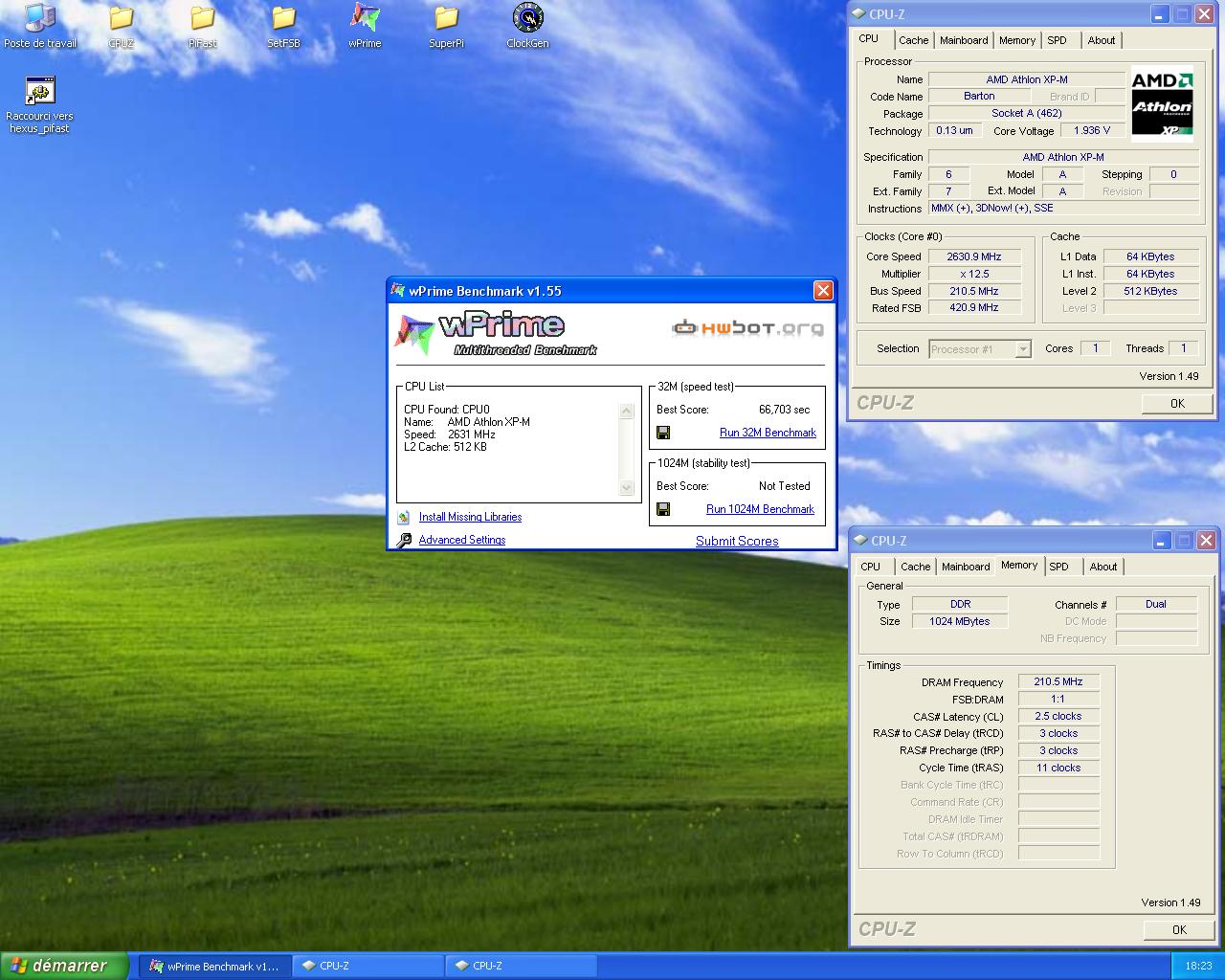Image resolution: width=1225 pixels, height=980 pixels.
Task: Click the Channels # Dual value
Action: click(x=1156, y=605)
